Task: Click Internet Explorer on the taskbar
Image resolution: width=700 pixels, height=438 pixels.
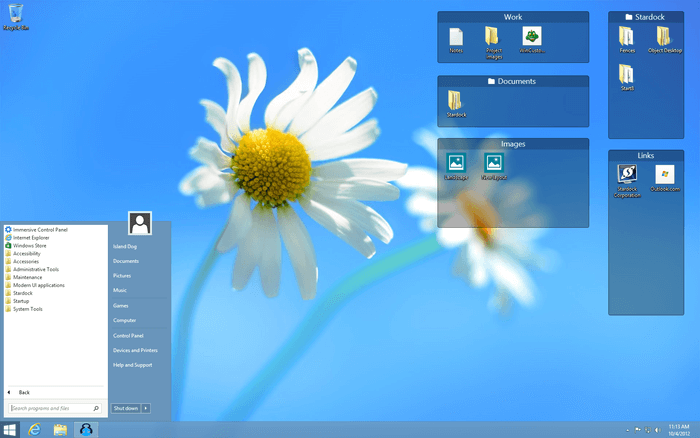Action: pyautogui.click(x=35, y=429)
